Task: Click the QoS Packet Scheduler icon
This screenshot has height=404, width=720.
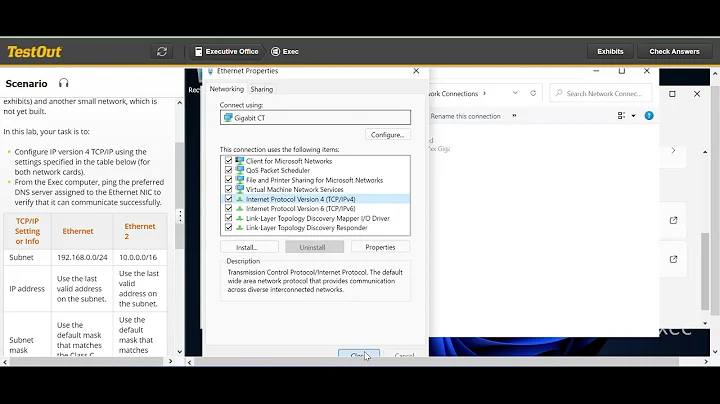Action: pyautogui.click(x=239, y=170)
